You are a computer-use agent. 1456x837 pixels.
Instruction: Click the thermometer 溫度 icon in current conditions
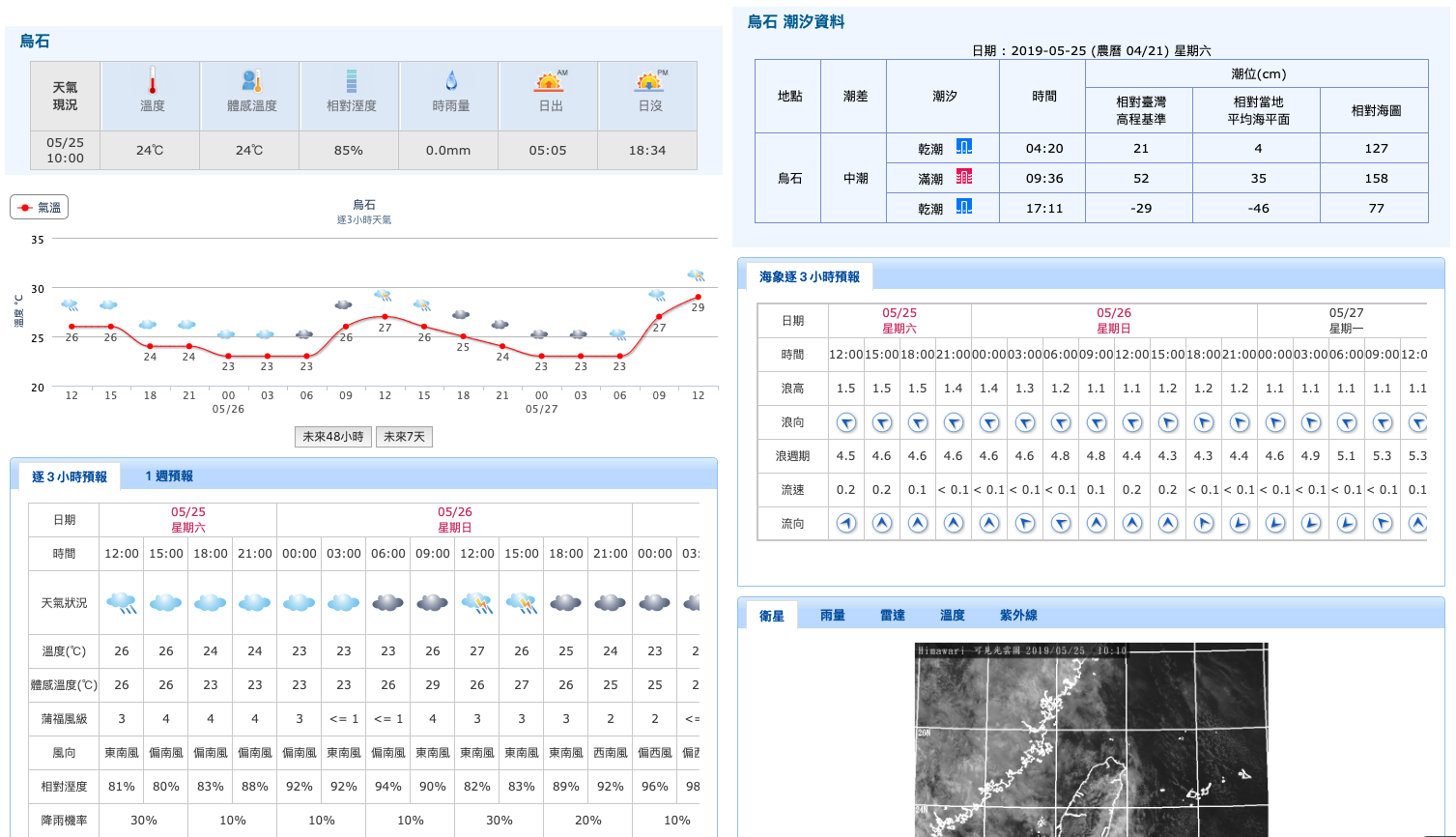coord(152,80)
